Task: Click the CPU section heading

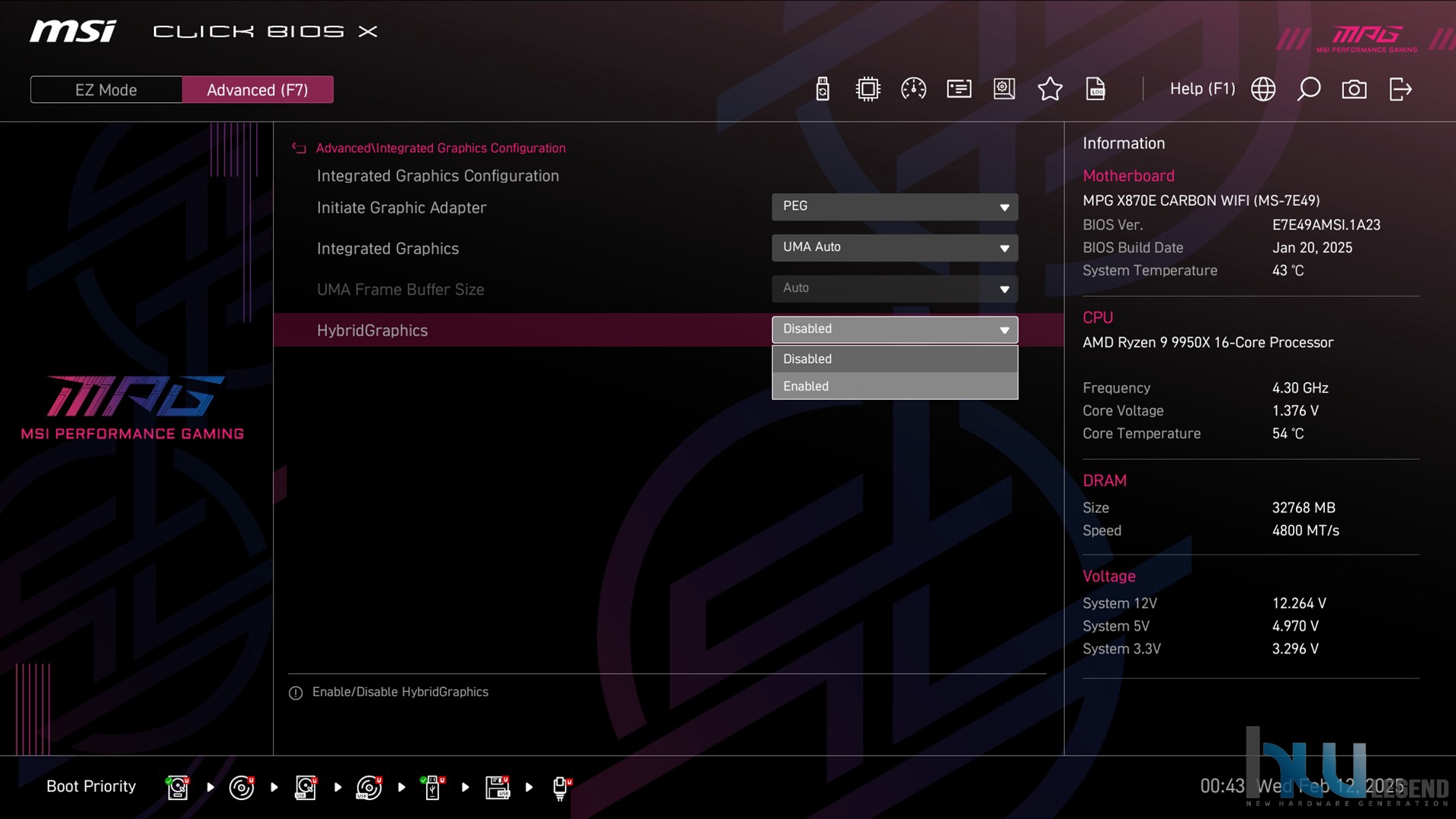Action: coord(1098,317)
